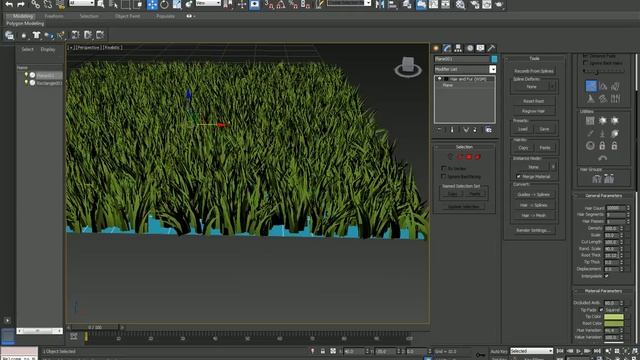Toggle the Tip Fade checkbox
The width and height of the screenshot is (640, 360).
click(601, 310)
